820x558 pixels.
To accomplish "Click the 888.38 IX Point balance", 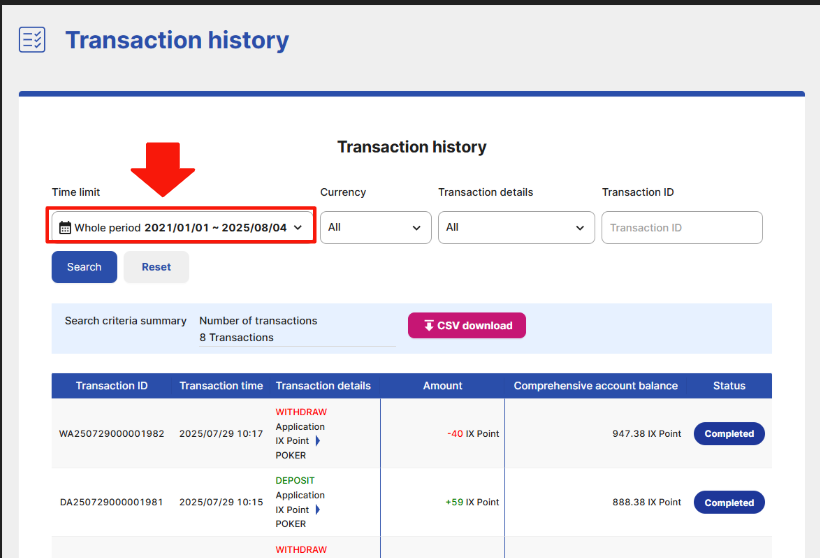I will pos(646,502).
